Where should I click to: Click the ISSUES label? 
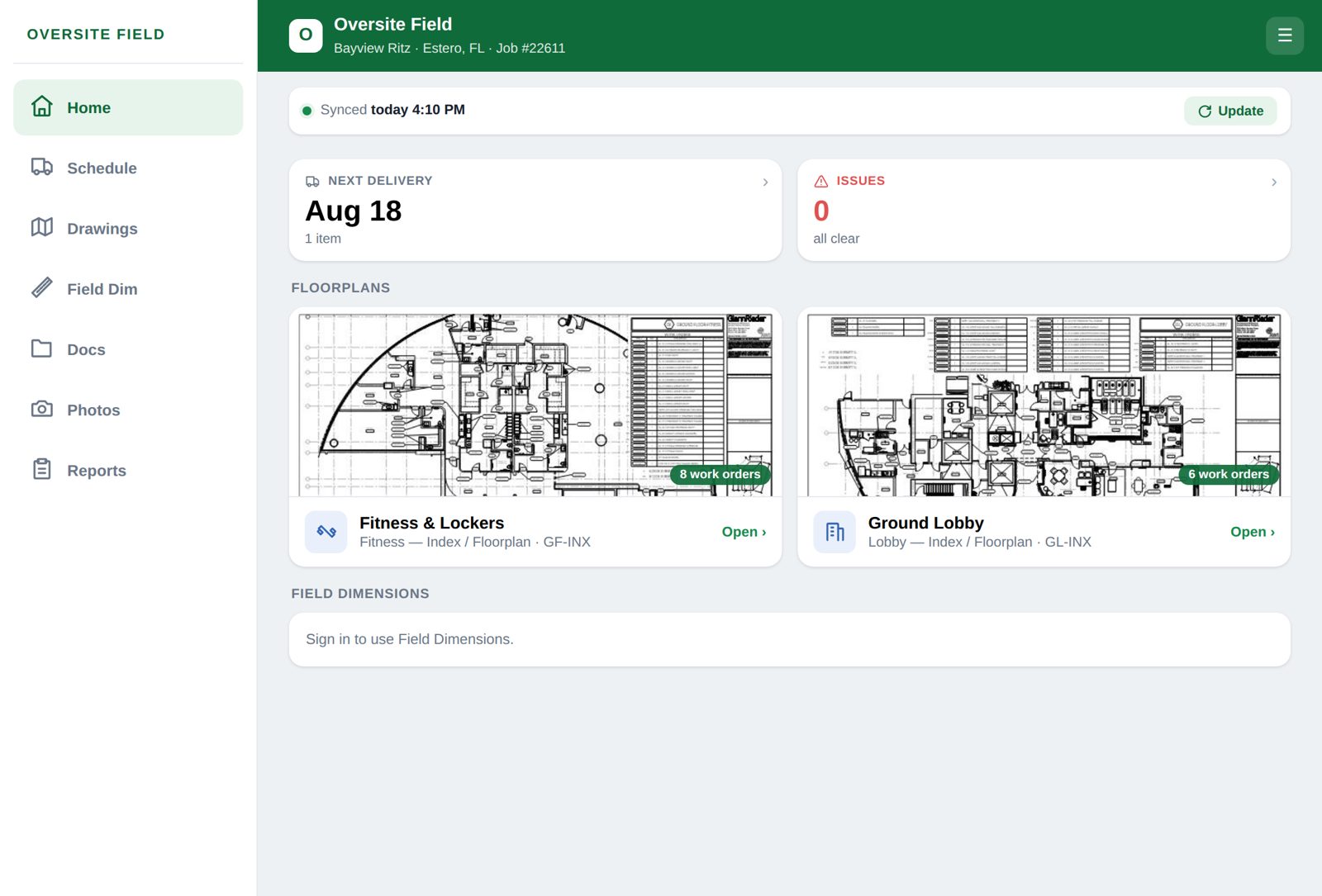(860, 181)
